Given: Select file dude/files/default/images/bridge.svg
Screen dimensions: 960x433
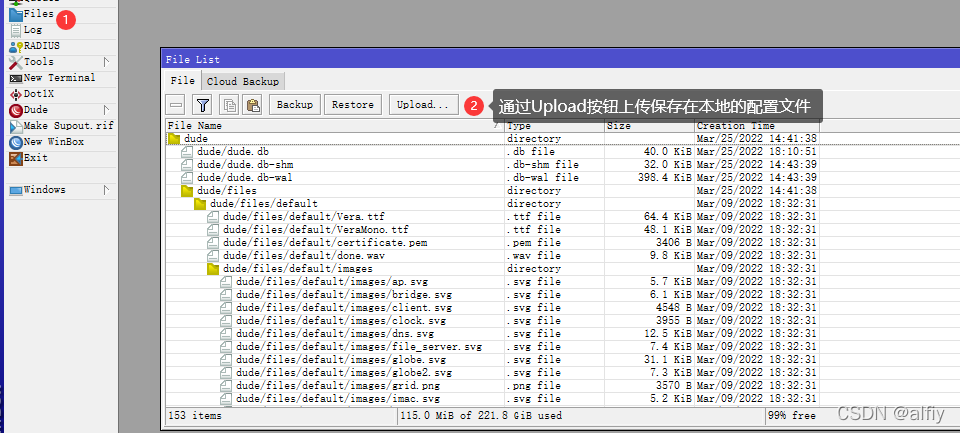Looking at the screenshot, I should (492, 295).
